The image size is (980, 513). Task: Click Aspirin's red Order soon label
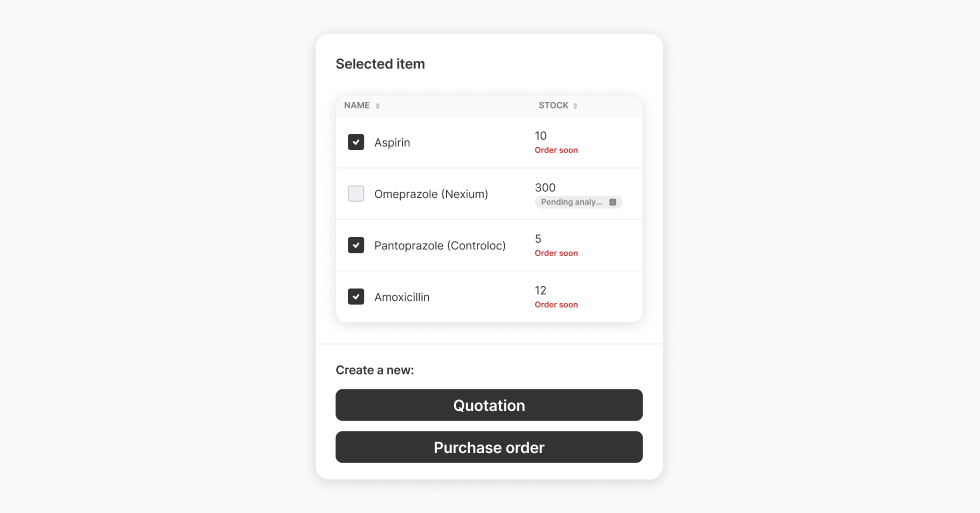coord(556,151)
